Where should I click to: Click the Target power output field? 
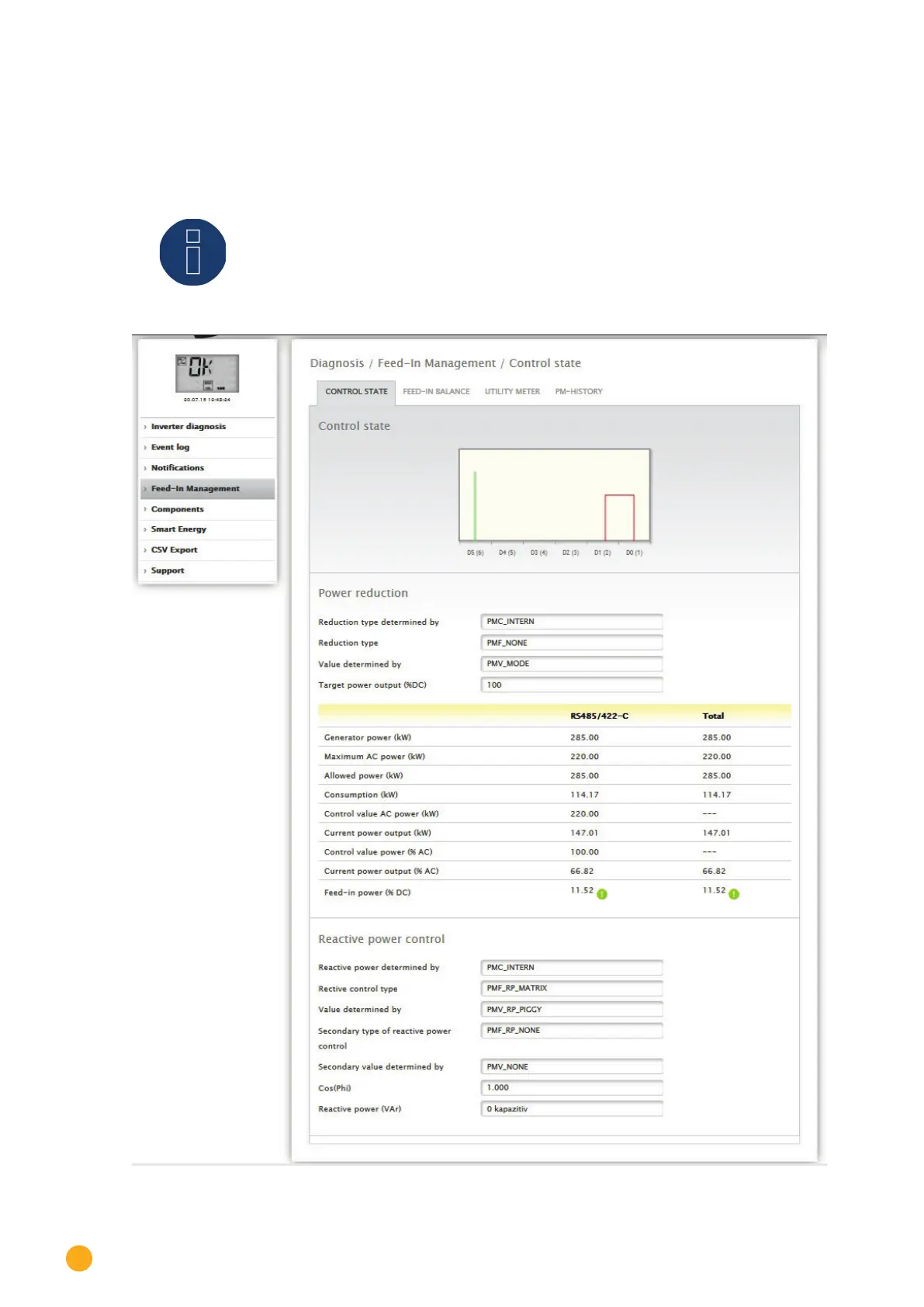click(x=572, y=685)
